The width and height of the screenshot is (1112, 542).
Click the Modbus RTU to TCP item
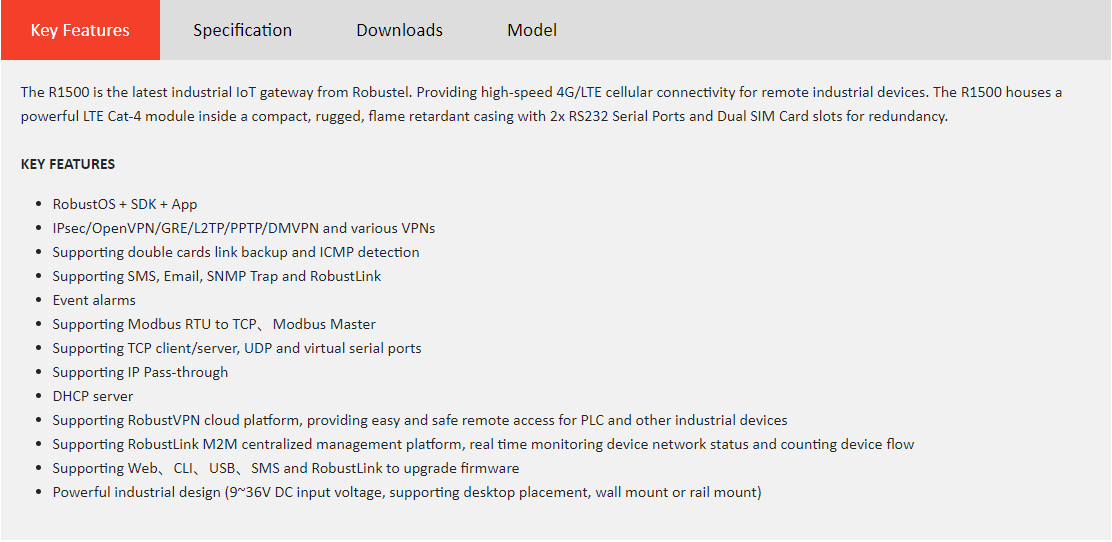(x=214, y=324)
